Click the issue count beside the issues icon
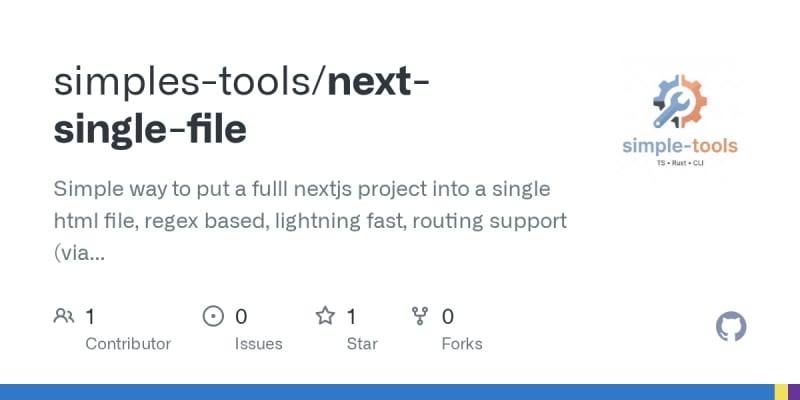Image resolution: width=800 pixels, height=400 pixels. tap(241, 317)
